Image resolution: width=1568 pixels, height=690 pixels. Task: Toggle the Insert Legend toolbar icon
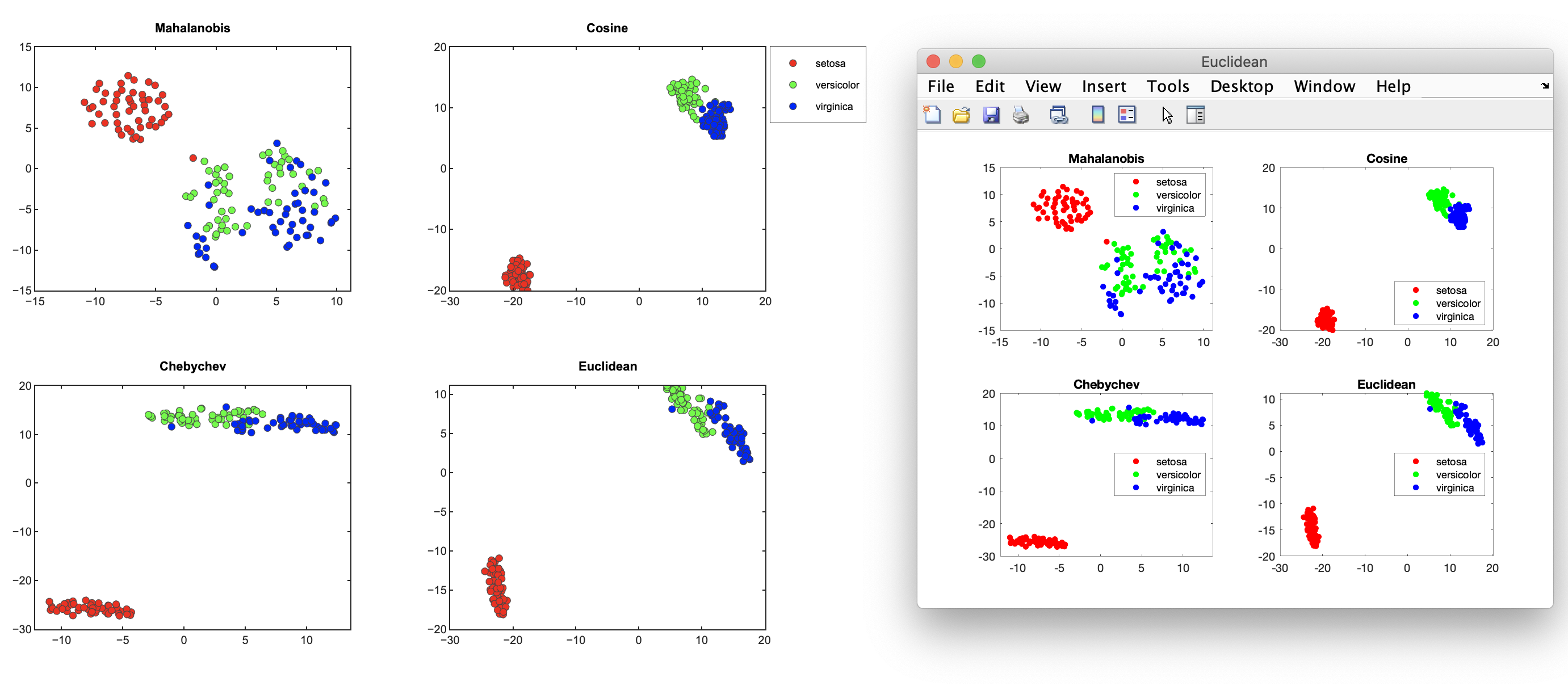[x=1127, y=115]
